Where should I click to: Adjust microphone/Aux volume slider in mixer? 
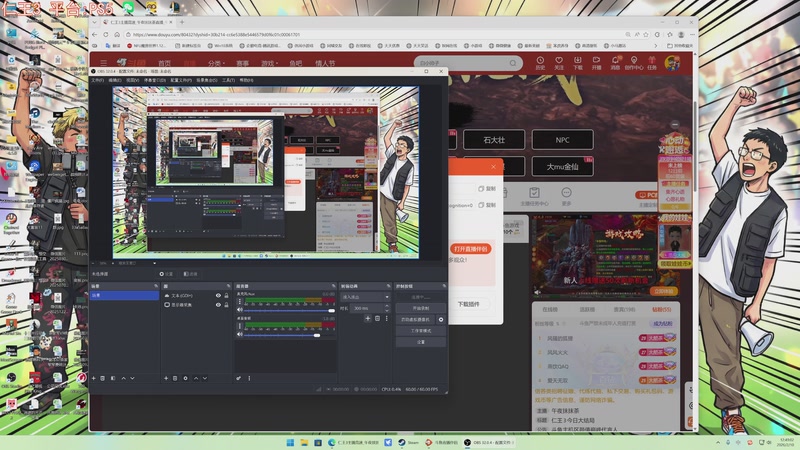[289, 310]
